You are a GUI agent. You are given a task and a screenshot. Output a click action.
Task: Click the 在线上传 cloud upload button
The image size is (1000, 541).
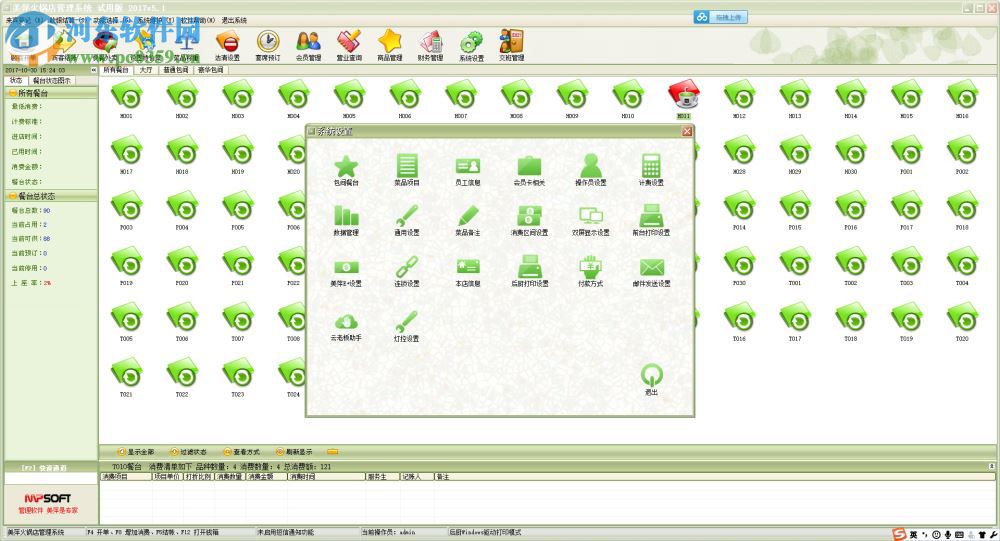pos(721,17)
